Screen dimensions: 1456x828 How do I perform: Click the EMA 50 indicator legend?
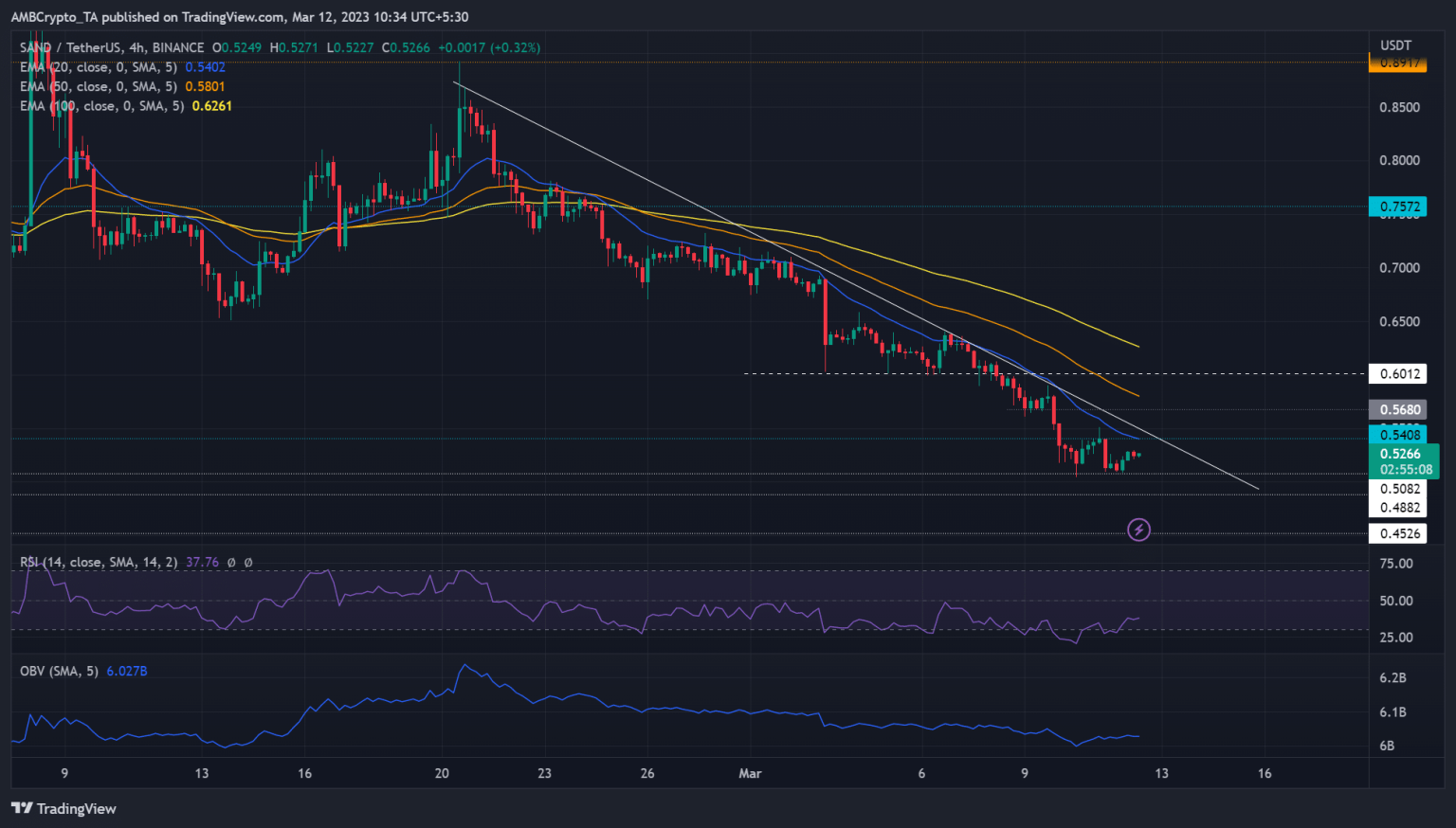pyautogui.click(x=99, y=86)
